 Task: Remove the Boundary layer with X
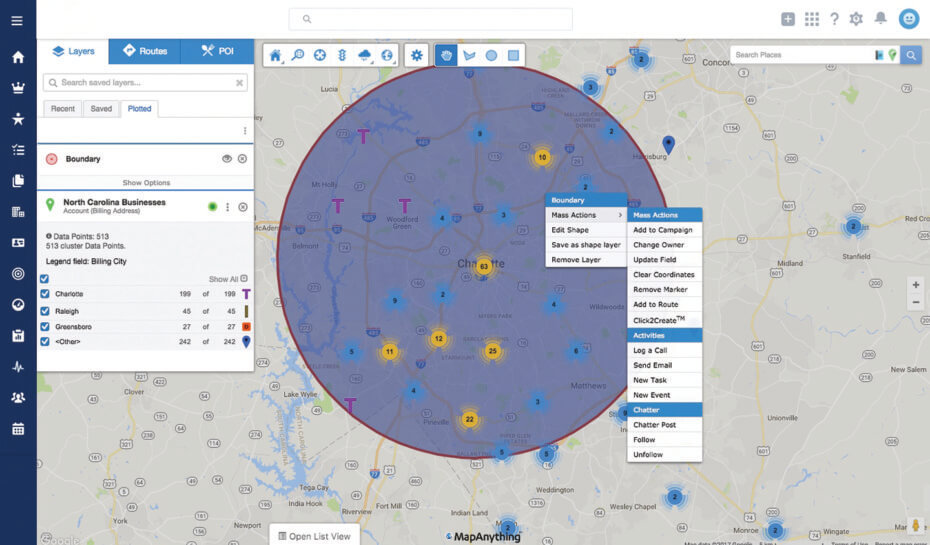coord(242,159)
